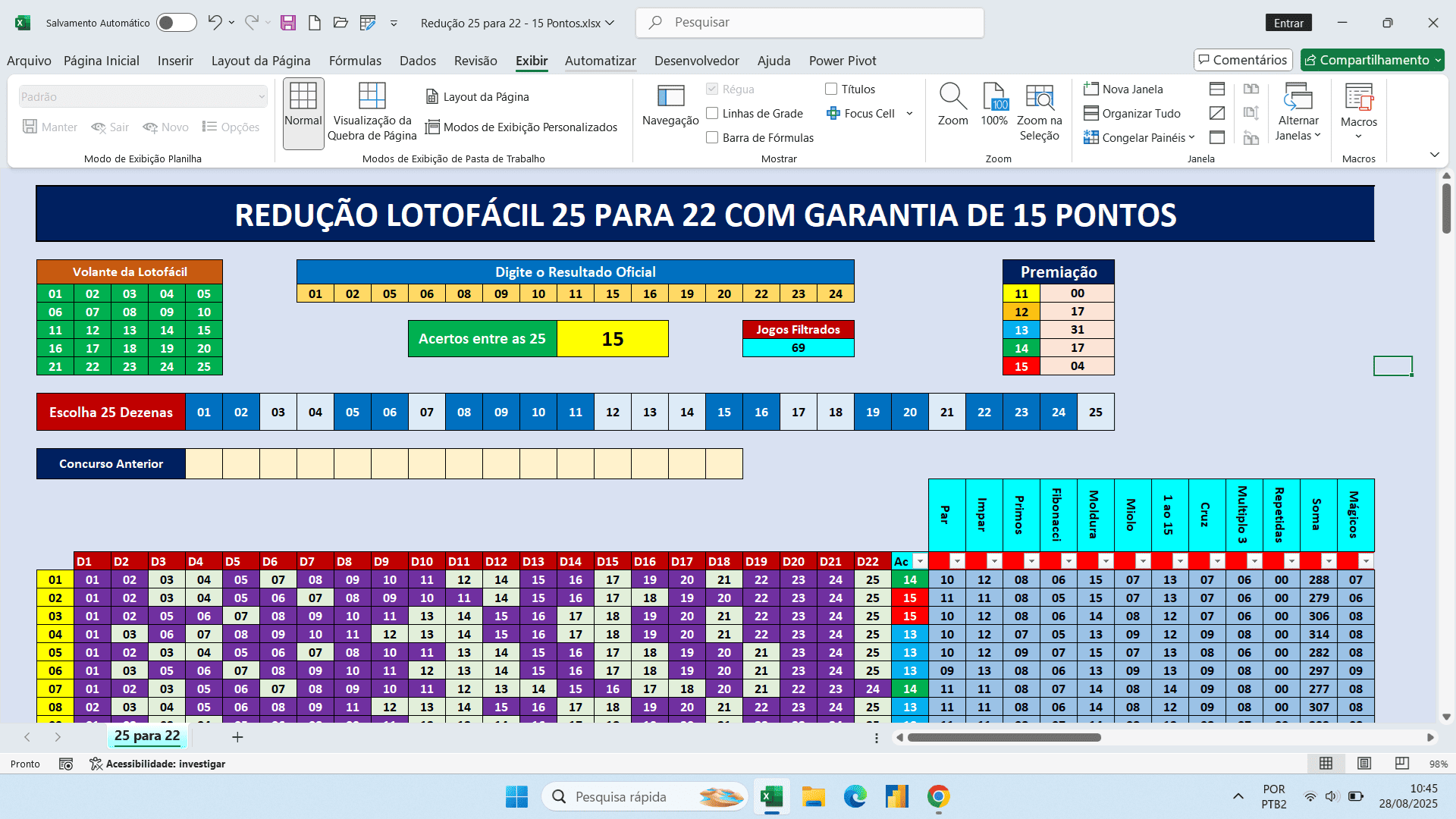
Task: Click the yellow Acertos value cell 15
Action: [x=612, y=339]
